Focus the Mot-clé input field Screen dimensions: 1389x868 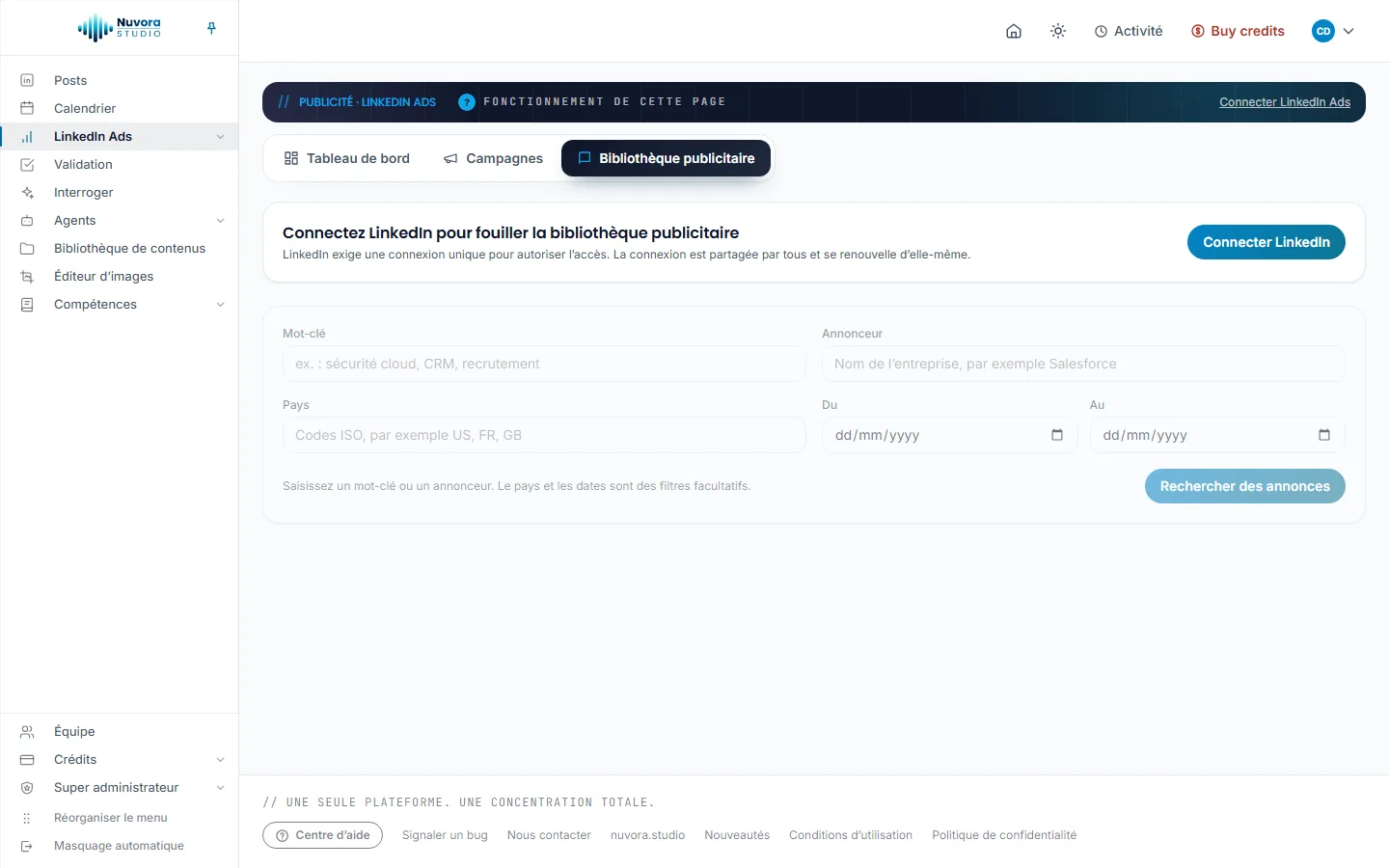[544, 364]
